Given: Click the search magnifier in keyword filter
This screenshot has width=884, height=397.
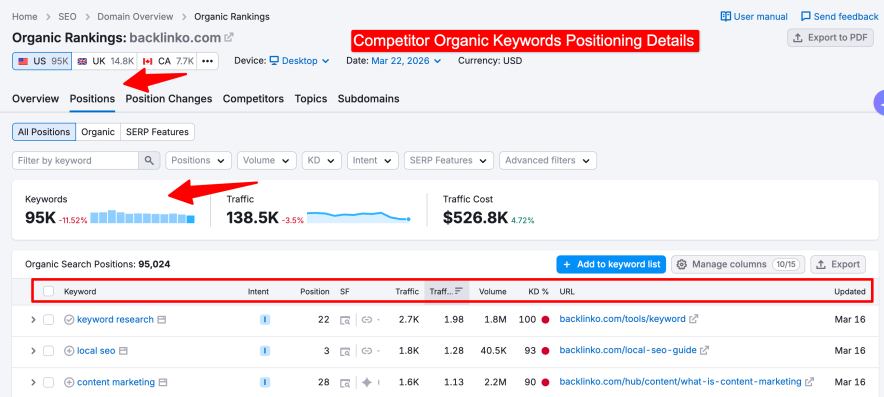Looking at the screenshot, I should click(x=149, y=160).
